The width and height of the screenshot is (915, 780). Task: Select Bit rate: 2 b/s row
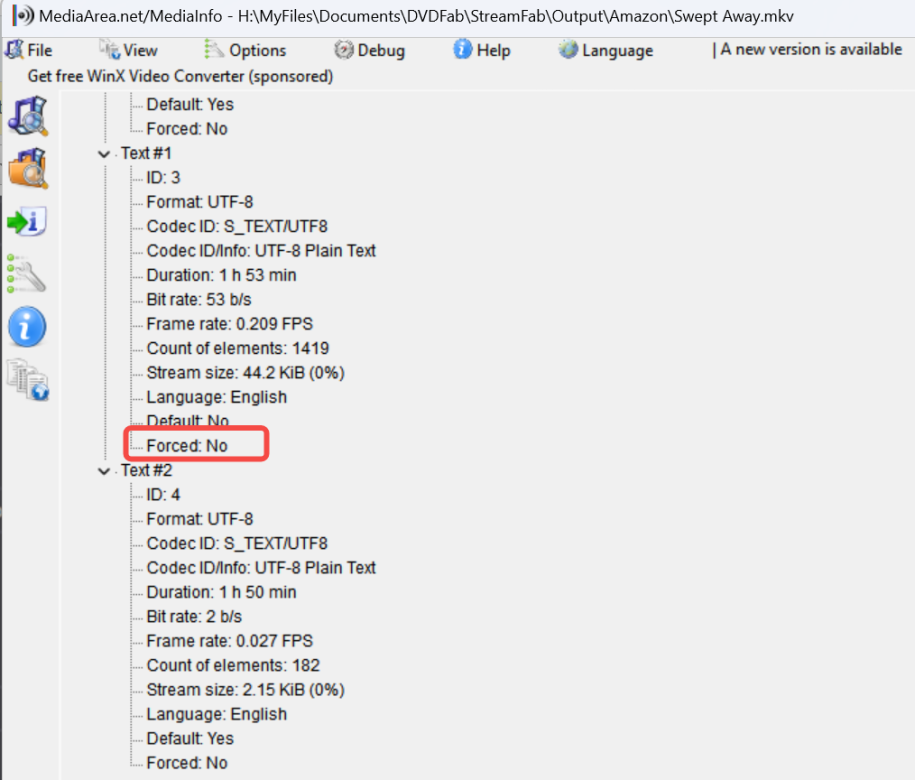[194, 617]
